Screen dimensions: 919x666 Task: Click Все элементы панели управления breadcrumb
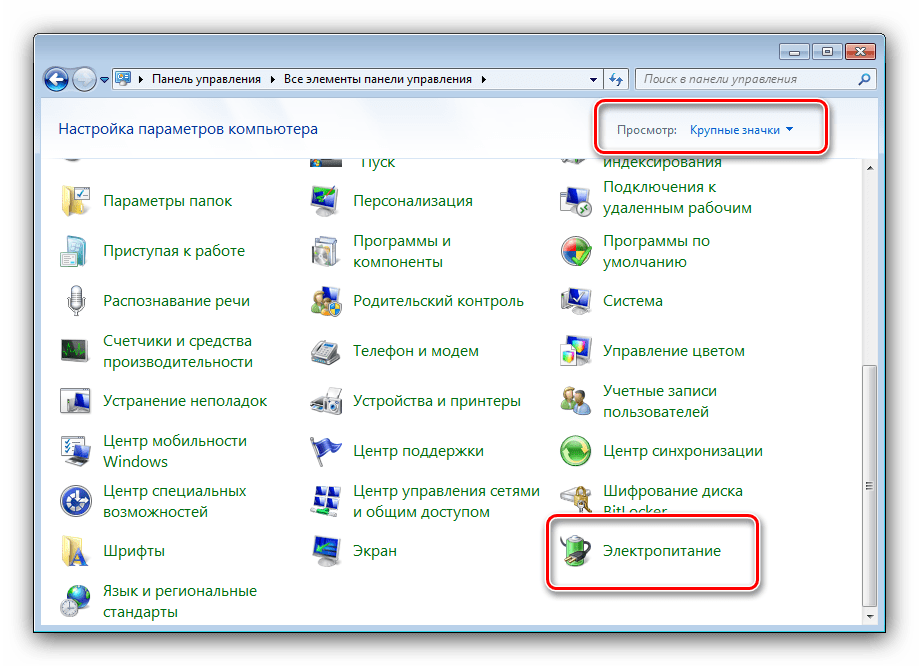(x=380, y=79)
